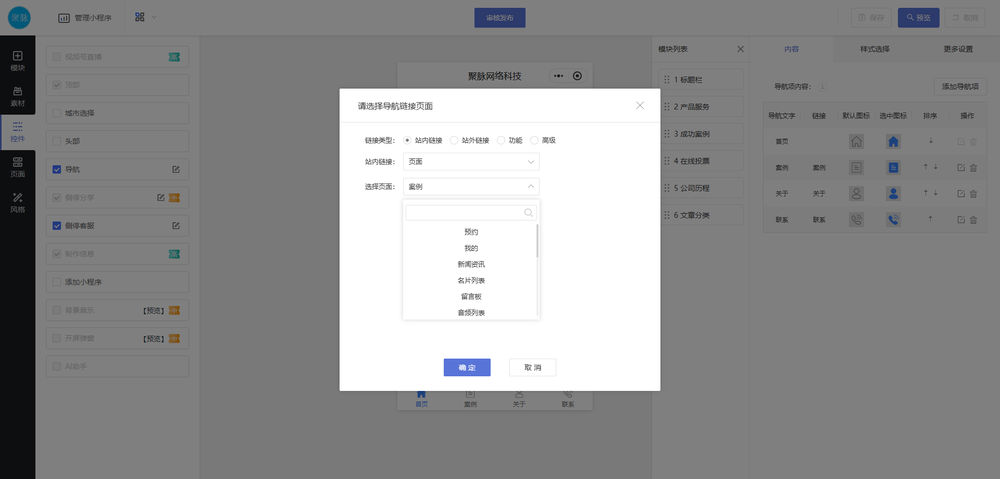Click the 聚脉 logo in the header
Screen dimensions: 1000x479
(19, 18)
